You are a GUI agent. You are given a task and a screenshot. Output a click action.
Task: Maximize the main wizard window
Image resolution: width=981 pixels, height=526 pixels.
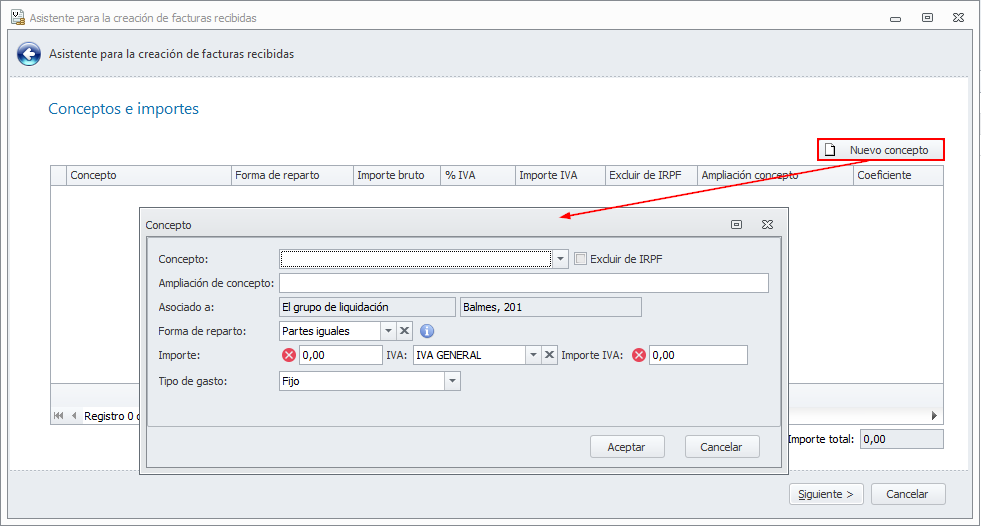coord(927,18)
